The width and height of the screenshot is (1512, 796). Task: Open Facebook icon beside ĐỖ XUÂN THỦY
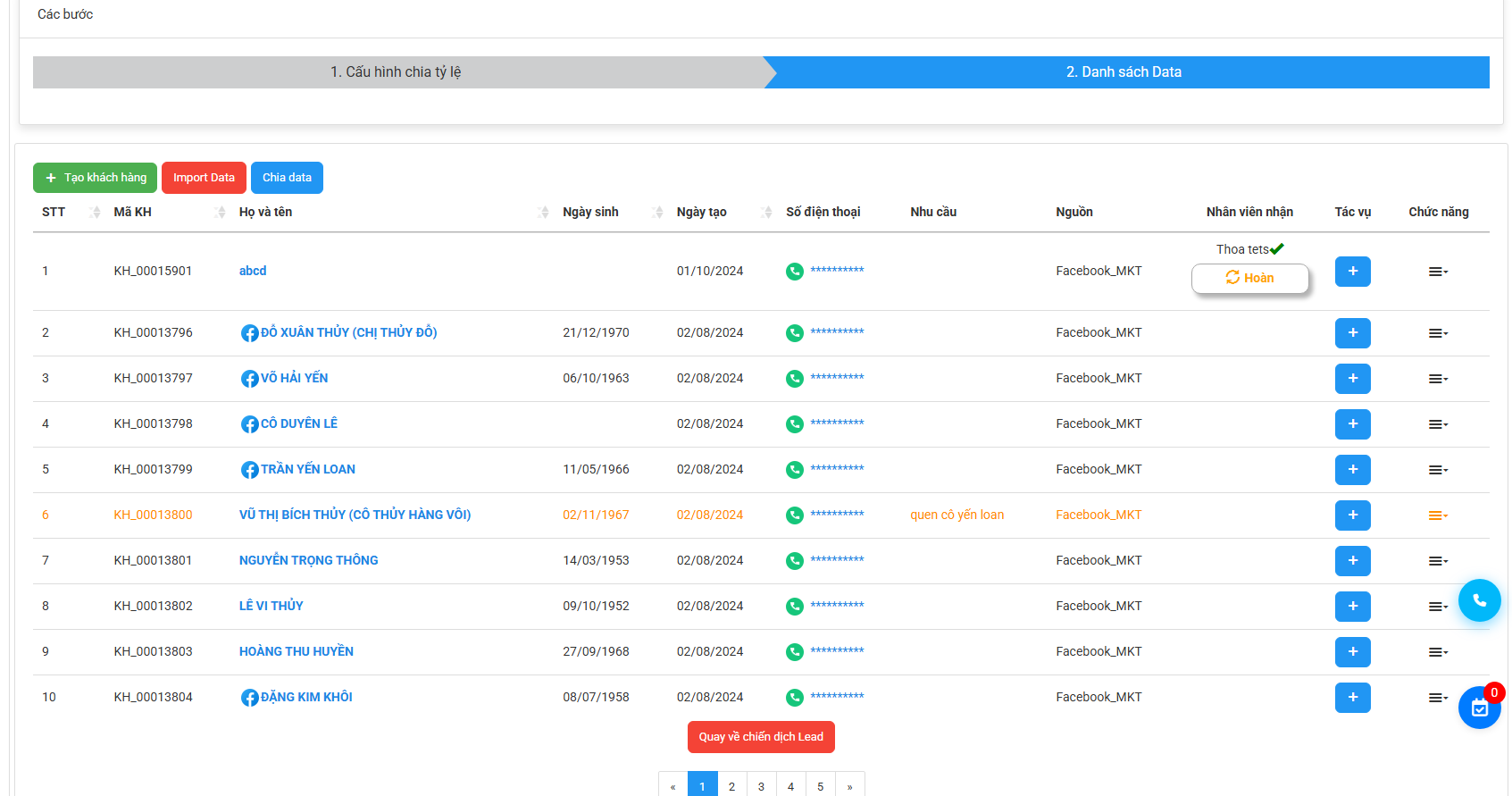click(250, 333)
